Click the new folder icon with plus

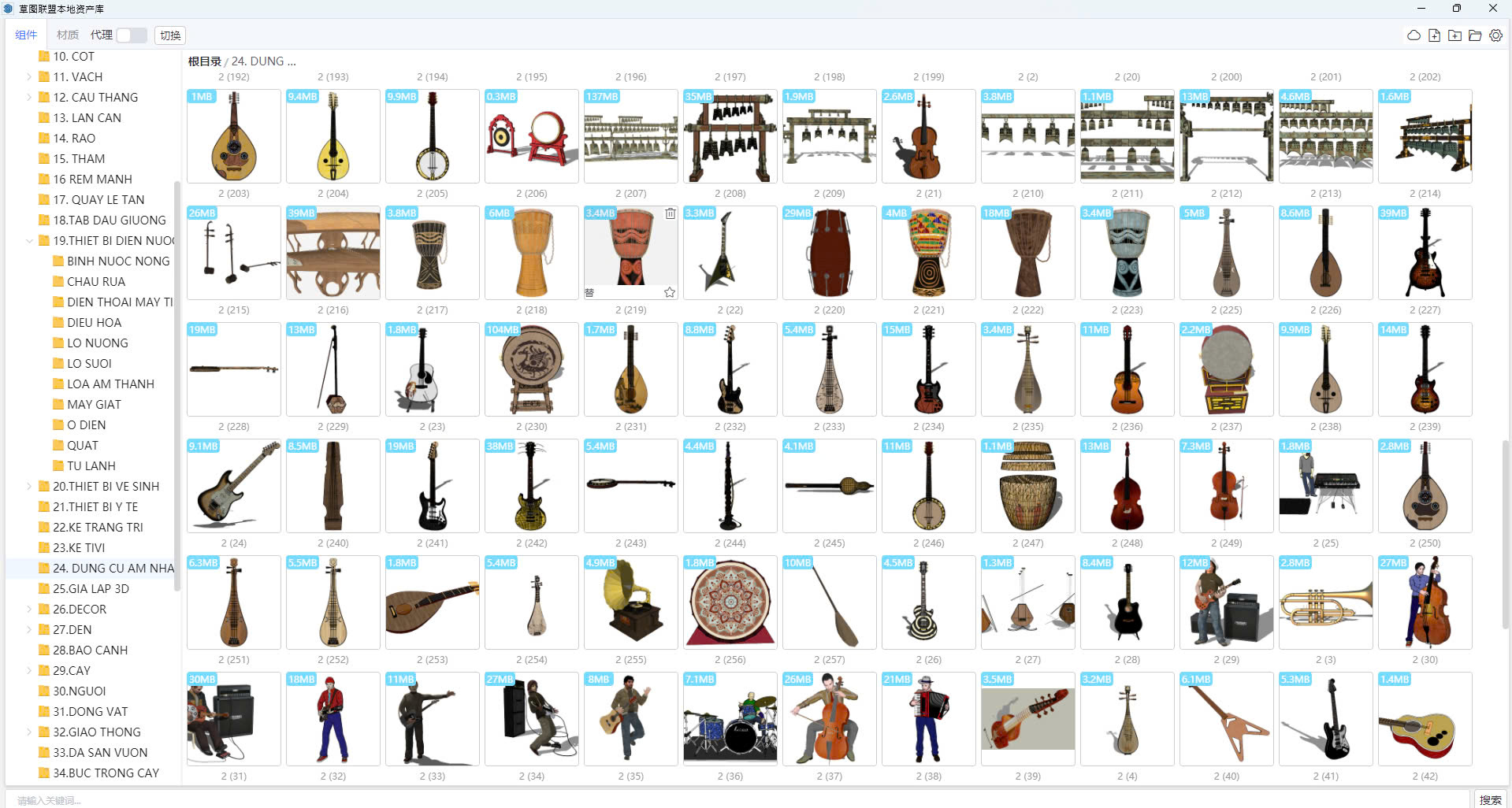pos(1454,35)
